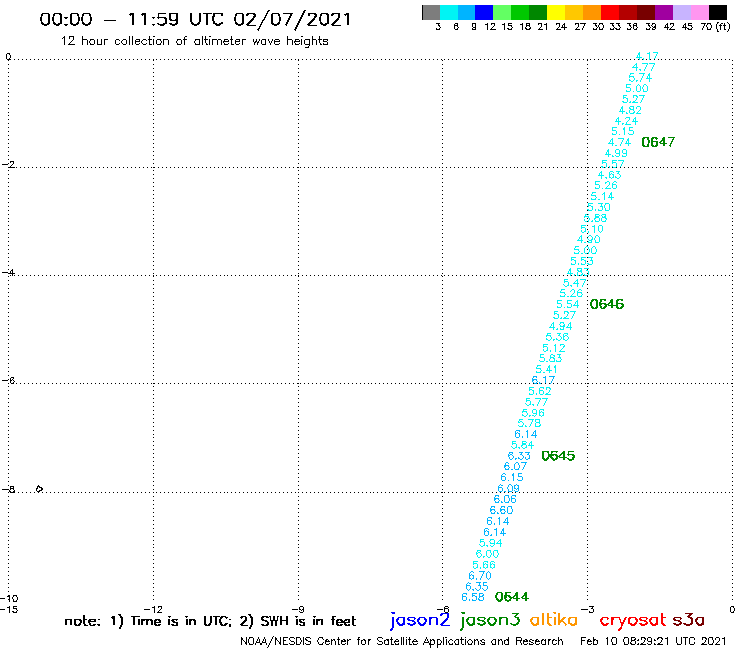The image size is (740, 650).
Task: Click the 4.63 wave height value
Action: coord(609,175)
